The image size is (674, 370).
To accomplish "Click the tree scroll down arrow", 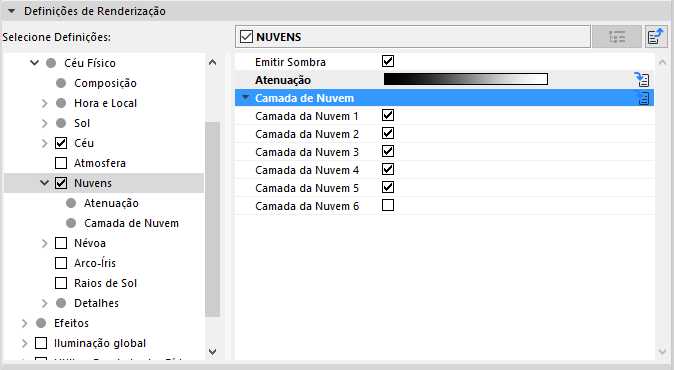I will [212, 352].
